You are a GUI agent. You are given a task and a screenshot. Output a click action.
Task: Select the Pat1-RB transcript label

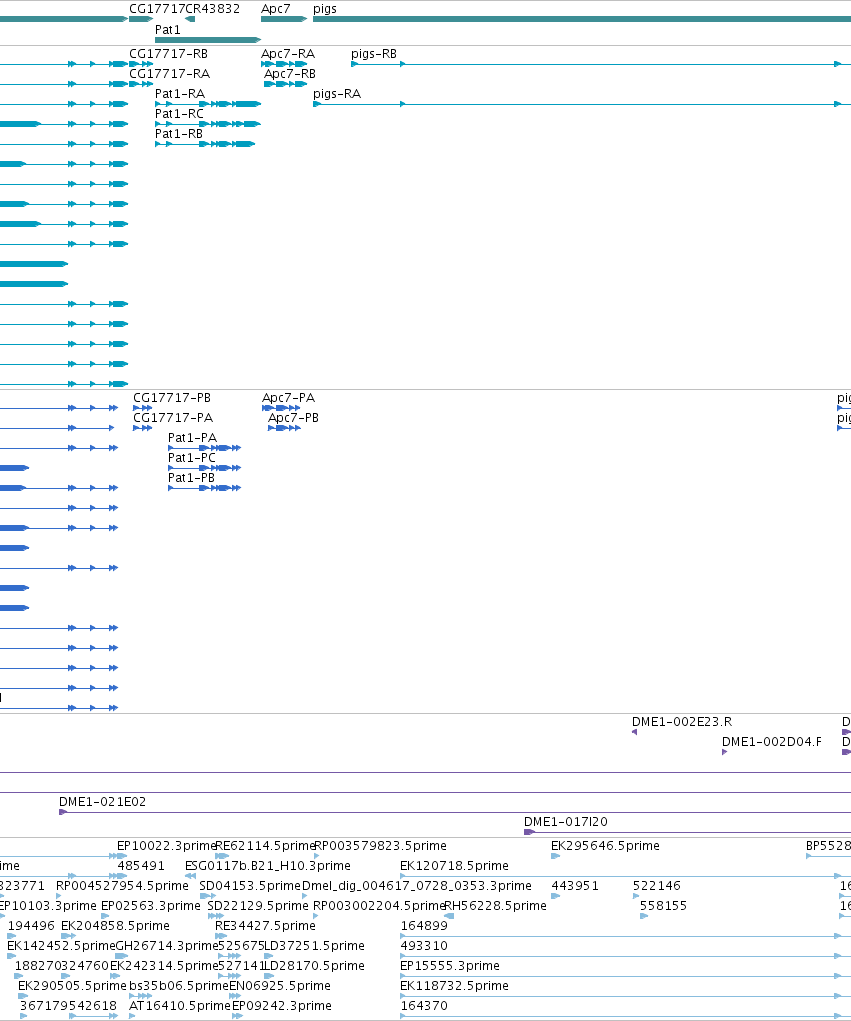pos(179,134)
